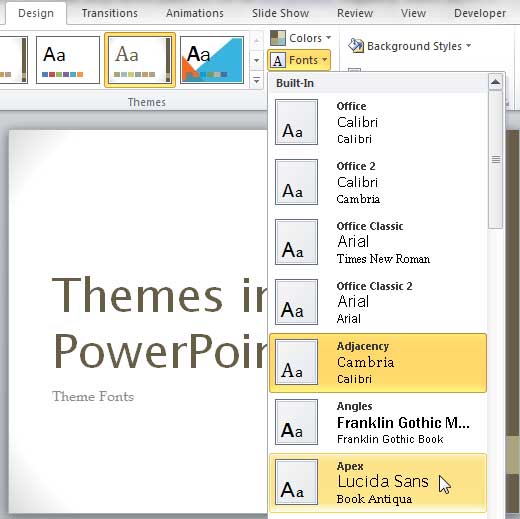Click the Aa preview for Office Classic 2
The width and height of the screenshot is (520, 519).
pos(296,302)
